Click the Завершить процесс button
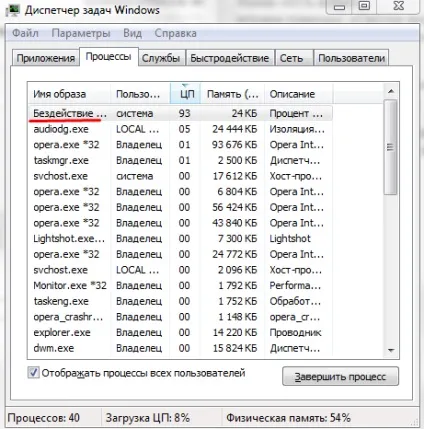424x429 pixels. (340, 377)
